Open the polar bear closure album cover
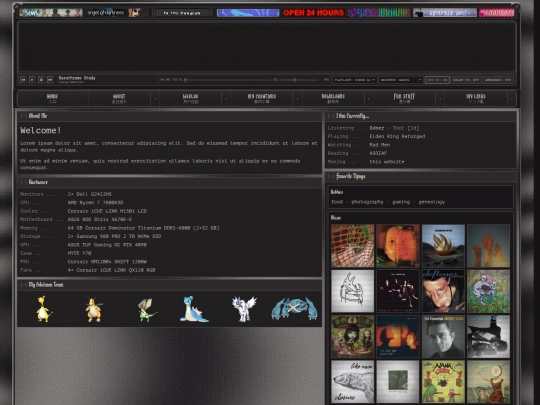The height and width of the screenshot is (405, 540). pyautogui.click(x=352, y=382)
